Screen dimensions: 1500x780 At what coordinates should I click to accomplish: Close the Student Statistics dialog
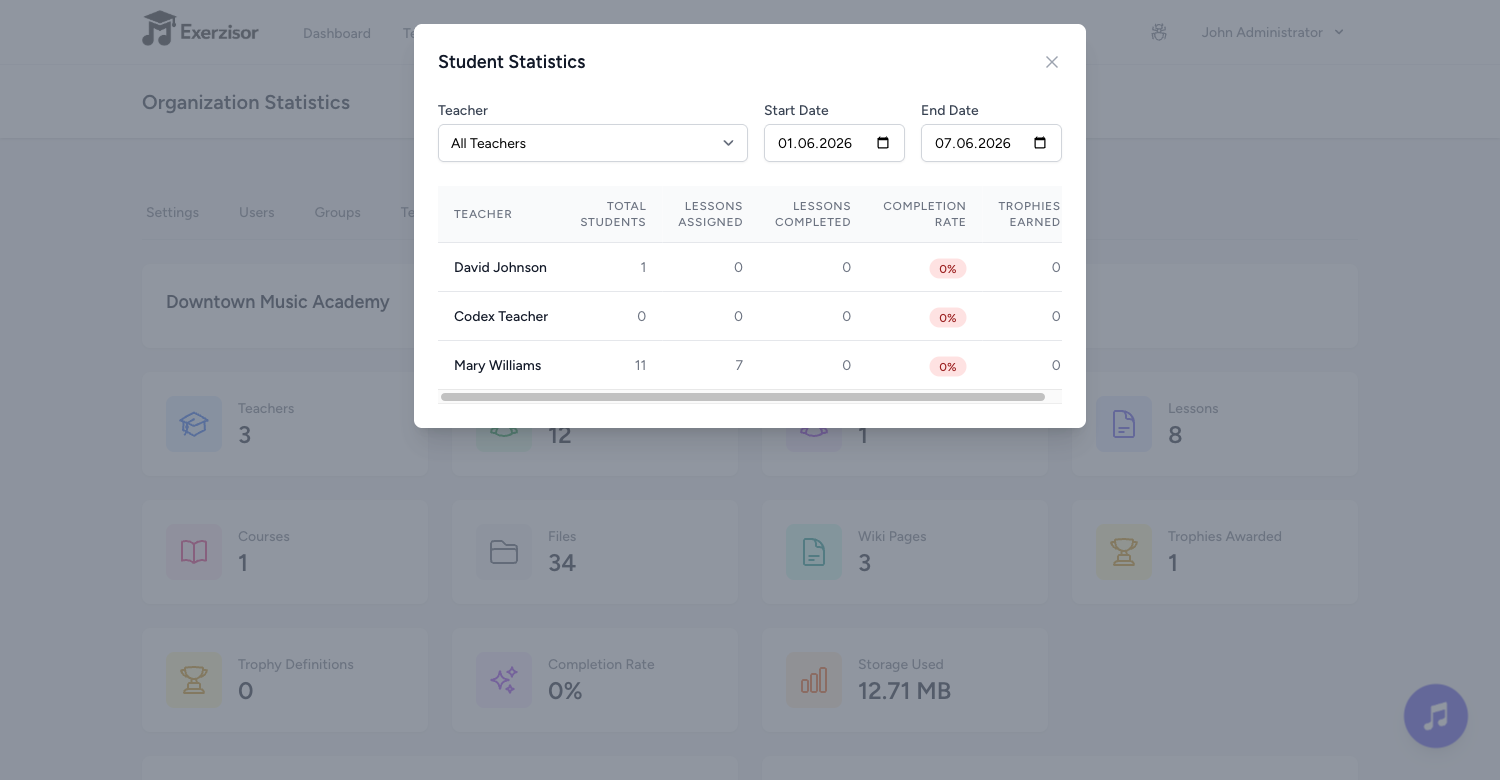[1052, 62]
